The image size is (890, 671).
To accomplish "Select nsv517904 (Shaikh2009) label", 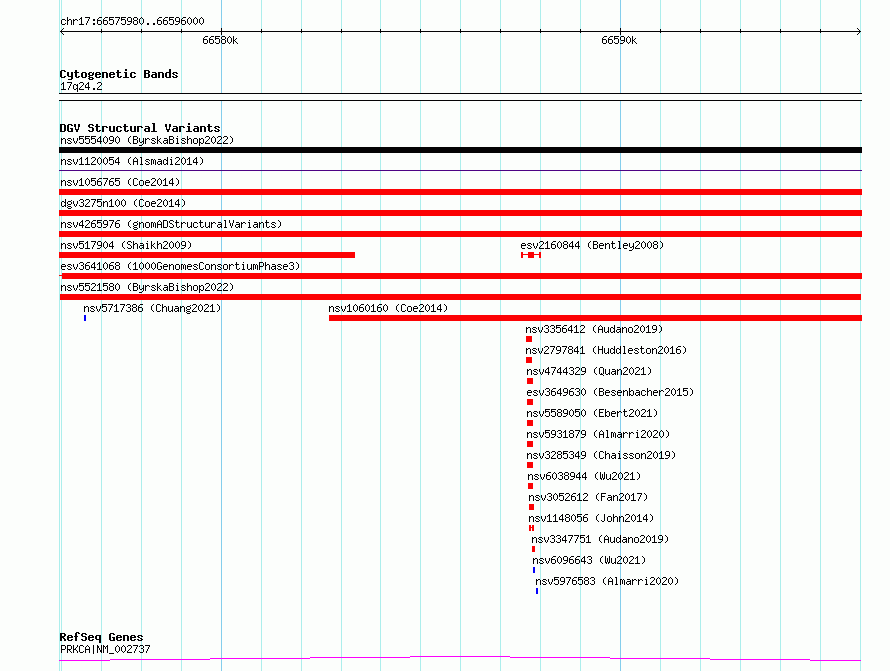I will 126,245.
